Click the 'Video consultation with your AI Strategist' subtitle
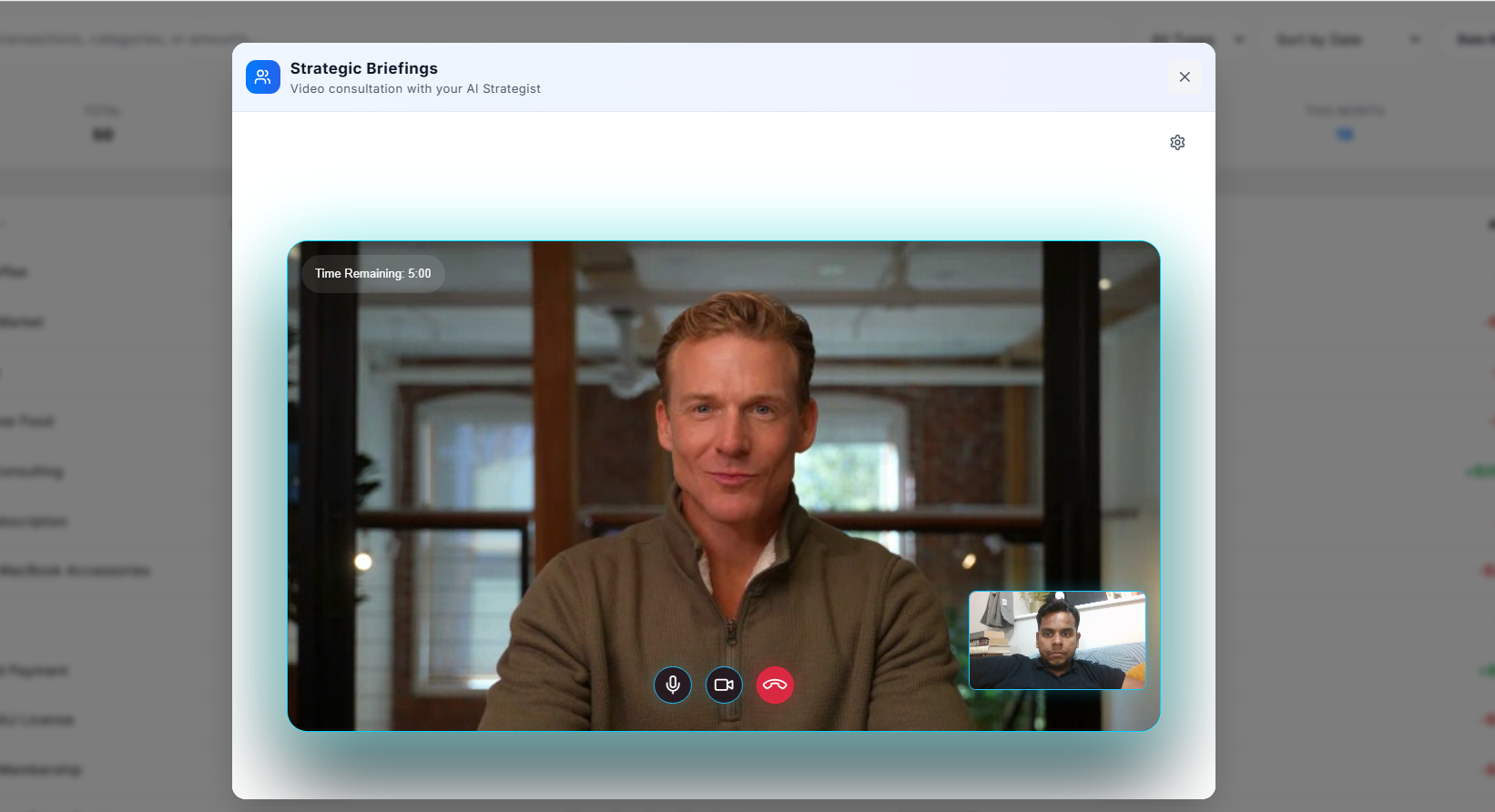The width and height of the screenshot is (1495, 812). 415,88
